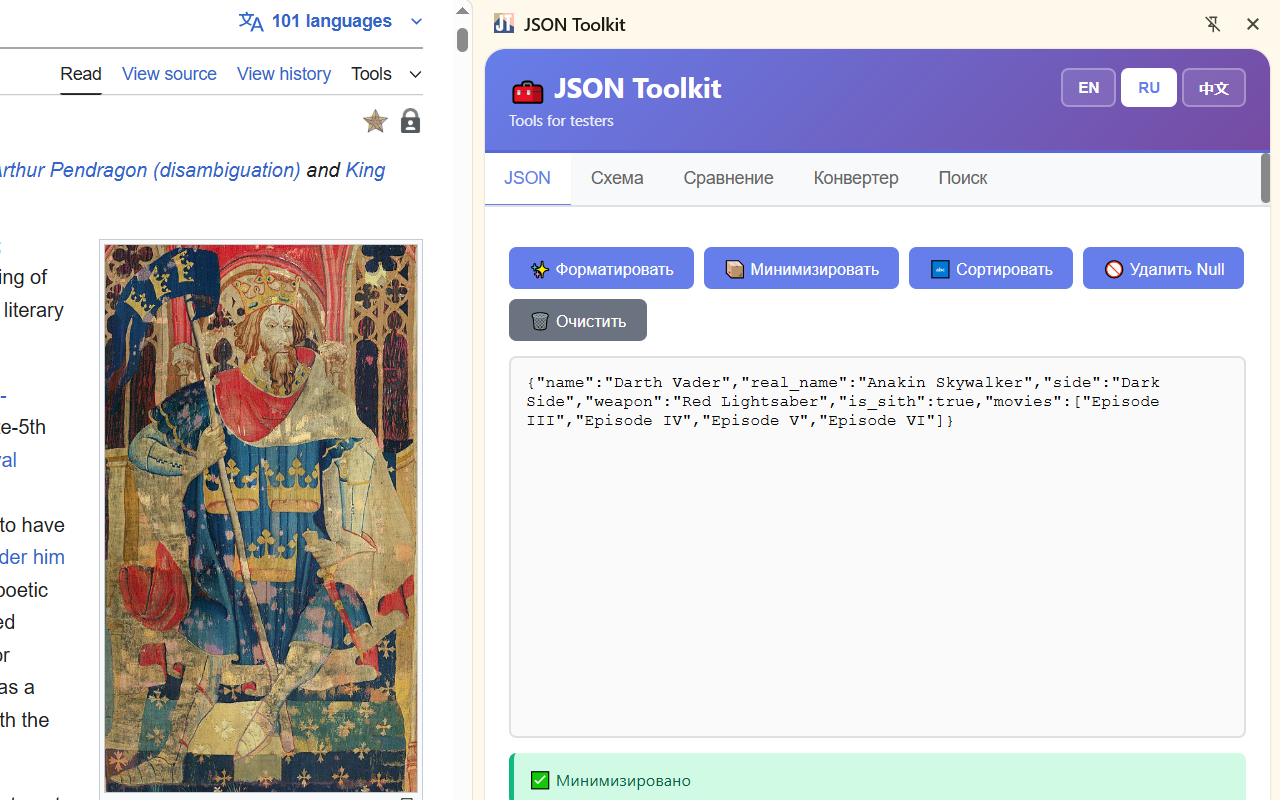Click the JSON Toolkit header title
Image resolution: width=1280 pixels, height=800 pixels.
pyautogui.click(x=637, y=88)
